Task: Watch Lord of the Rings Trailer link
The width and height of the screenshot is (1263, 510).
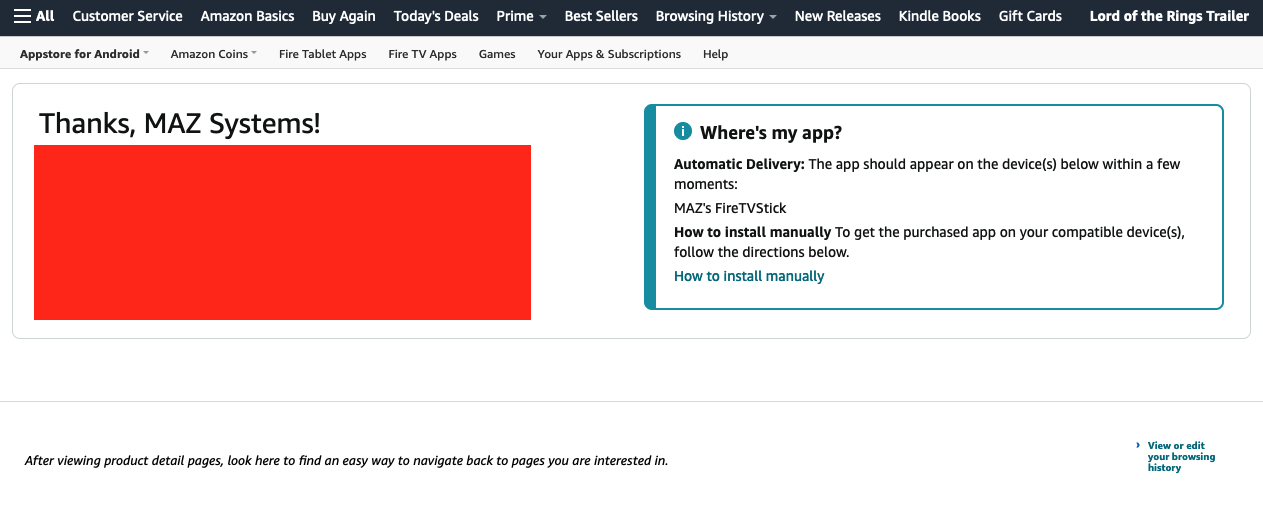Action: [1169, 16]
